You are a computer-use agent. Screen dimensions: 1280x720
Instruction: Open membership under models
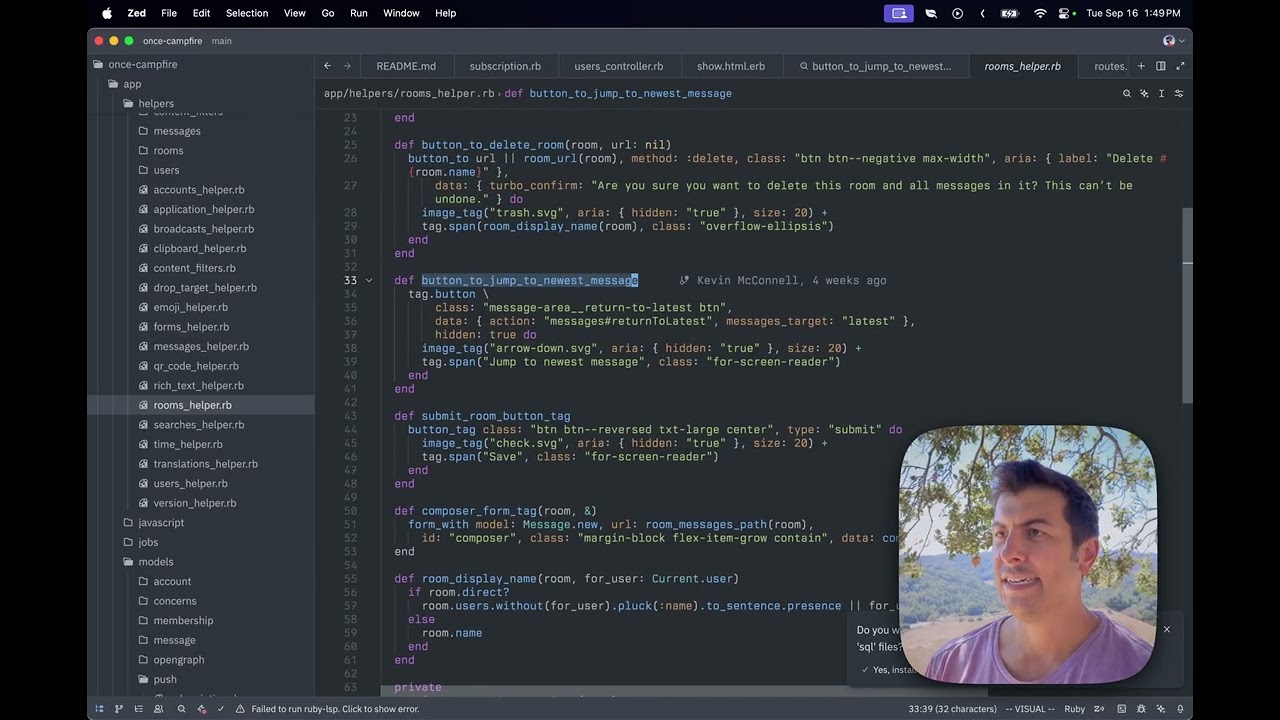point(183,621)
